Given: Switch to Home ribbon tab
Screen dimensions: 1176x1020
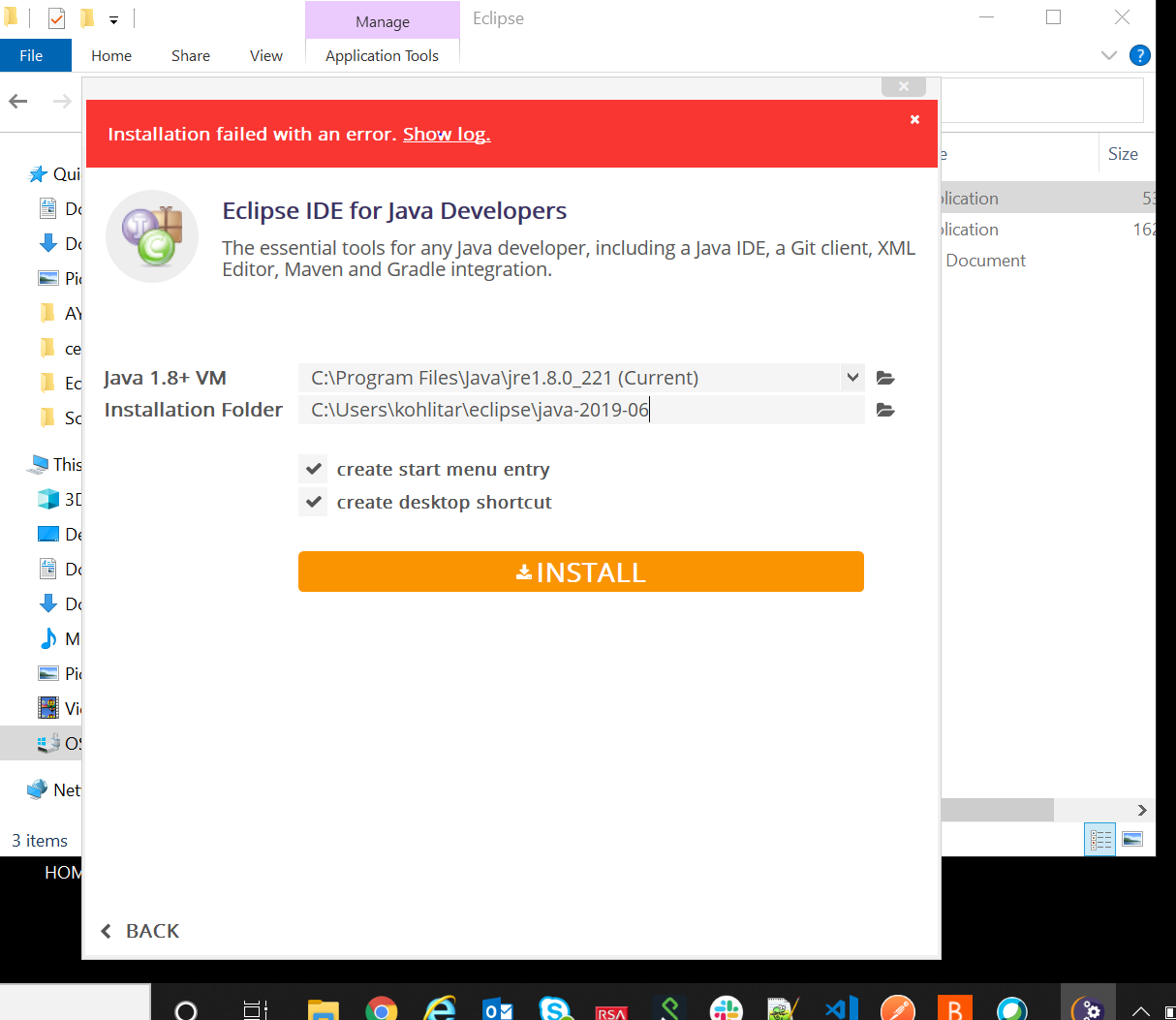Looking at the screenshot, I should 111,55.
